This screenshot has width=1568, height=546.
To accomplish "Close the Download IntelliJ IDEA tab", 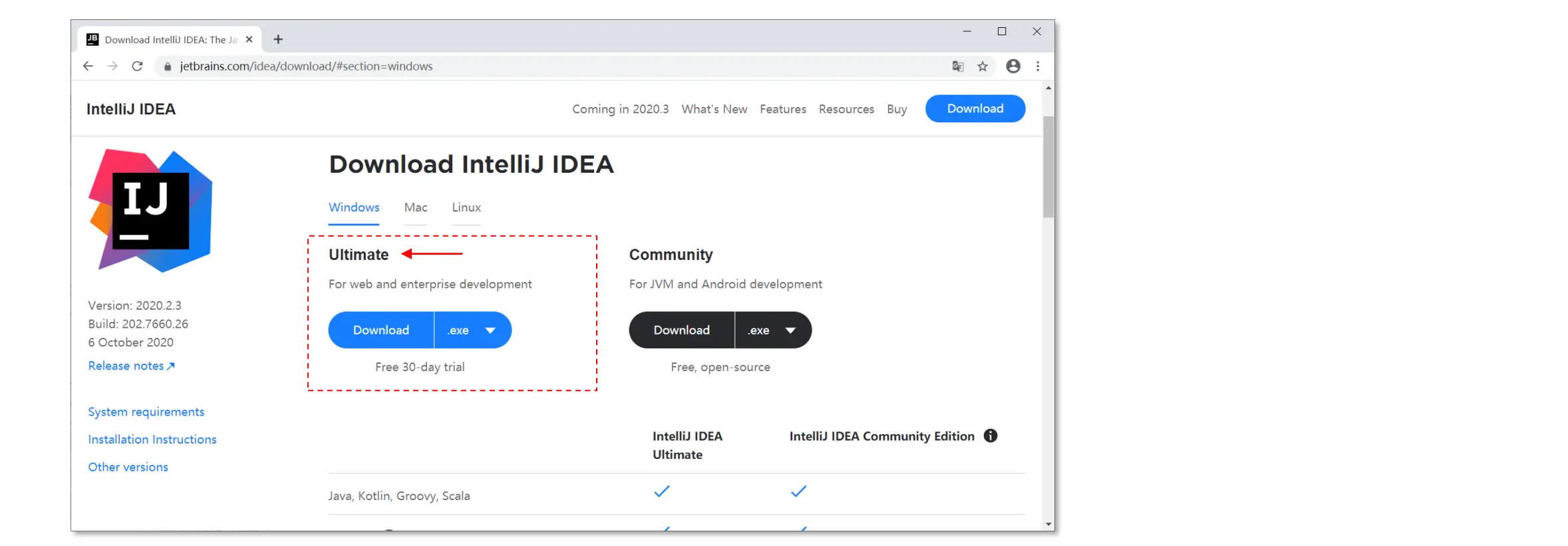I will coord(249,39).
